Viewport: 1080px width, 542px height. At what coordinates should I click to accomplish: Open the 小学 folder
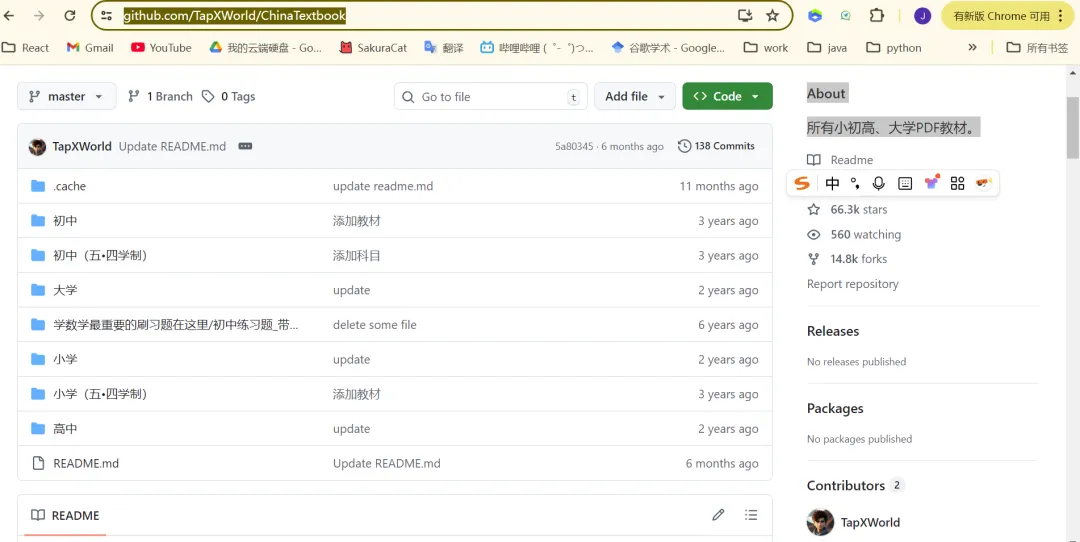point(65,359)
